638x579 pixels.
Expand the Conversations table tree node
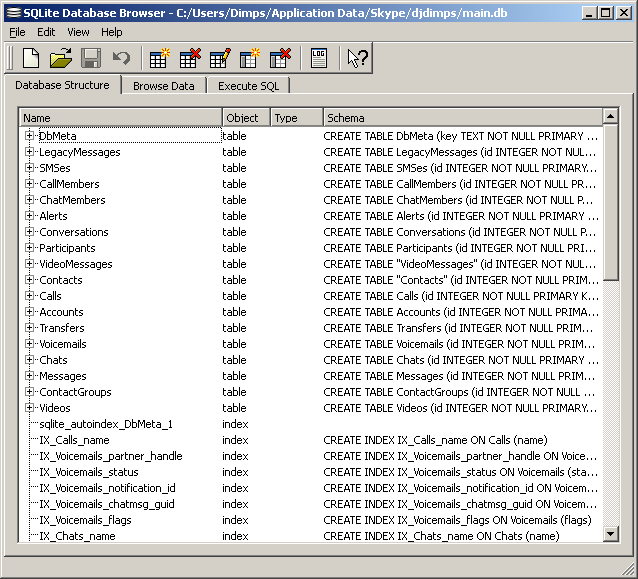coord(29,232)
